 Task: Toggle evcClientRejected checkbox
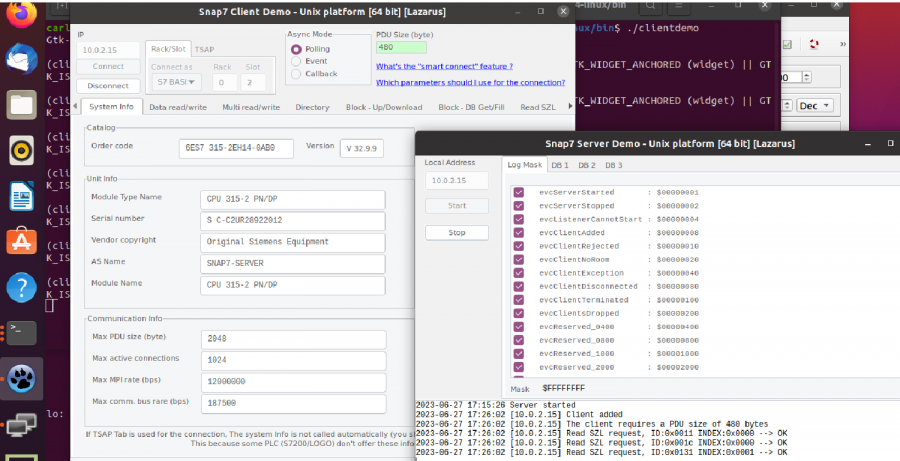(x=519, y=246)
